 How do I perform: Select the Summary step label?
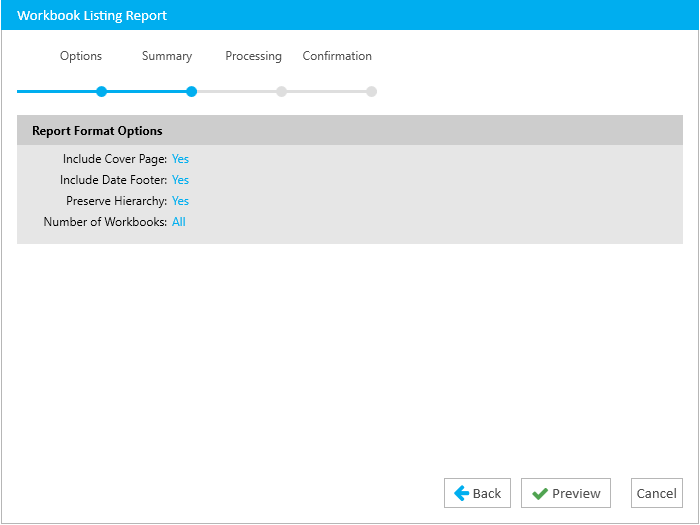click(x=167, y=56)
